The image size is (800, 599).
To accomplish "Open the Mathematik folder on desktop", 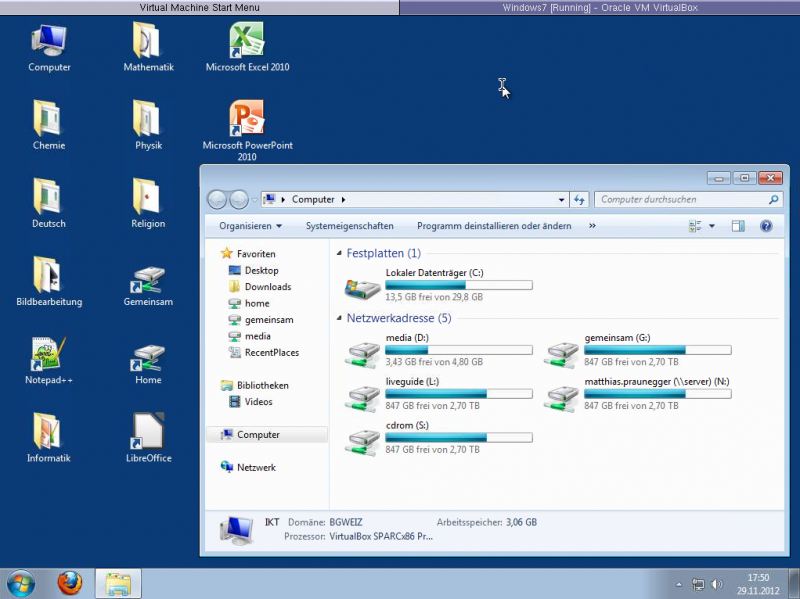I will pyautogui.click(x=148, y=48).
